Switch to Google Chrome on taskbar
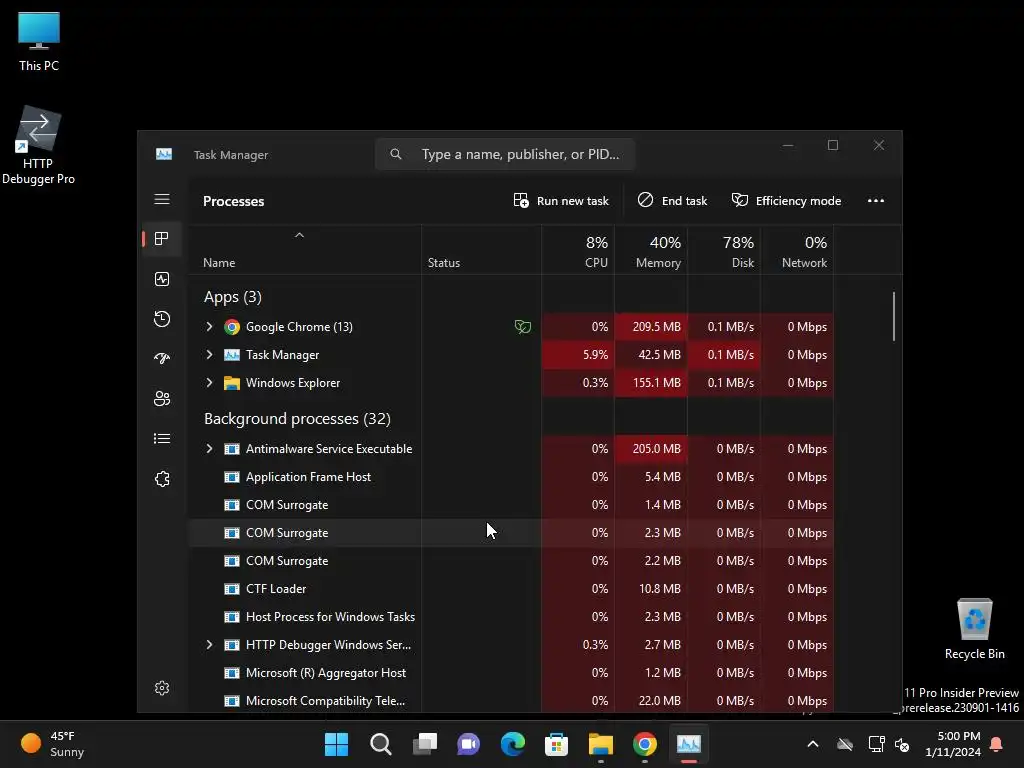Viewport: 1024px width, 768px height. pos(645,744)
